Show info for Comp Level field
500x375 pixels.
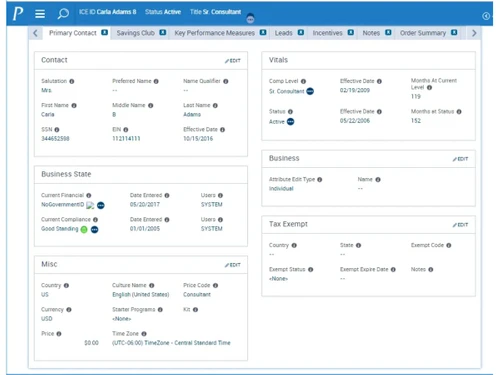(303, 81)
